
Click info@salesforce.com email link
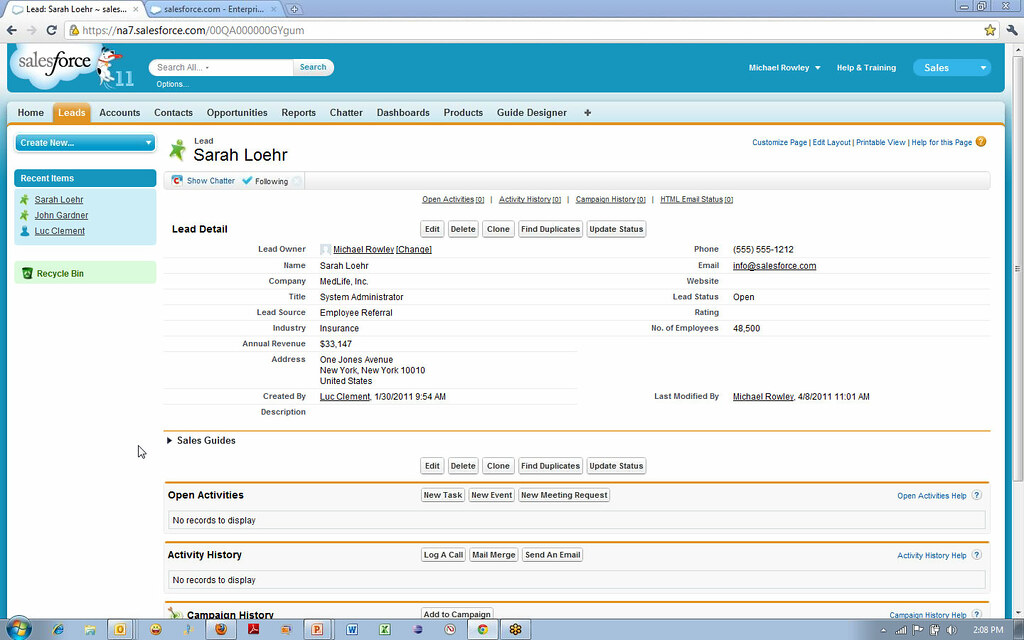(x=774, y=266)
